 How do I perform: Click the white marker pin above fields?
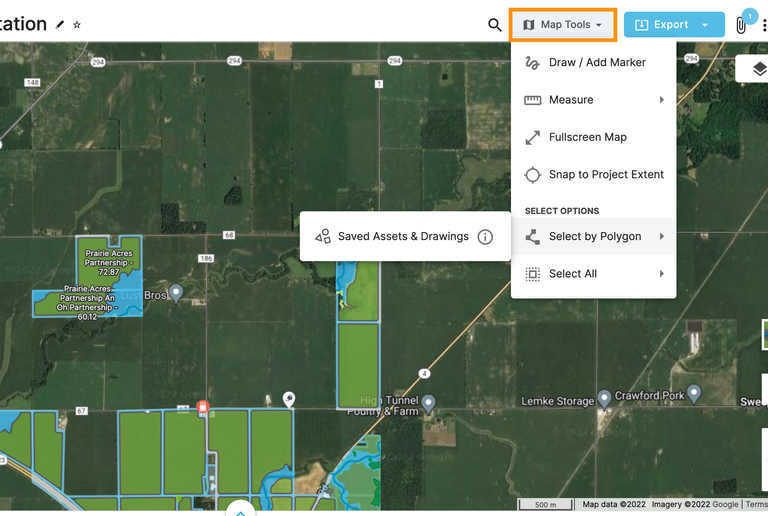click(x=289, y=399)
